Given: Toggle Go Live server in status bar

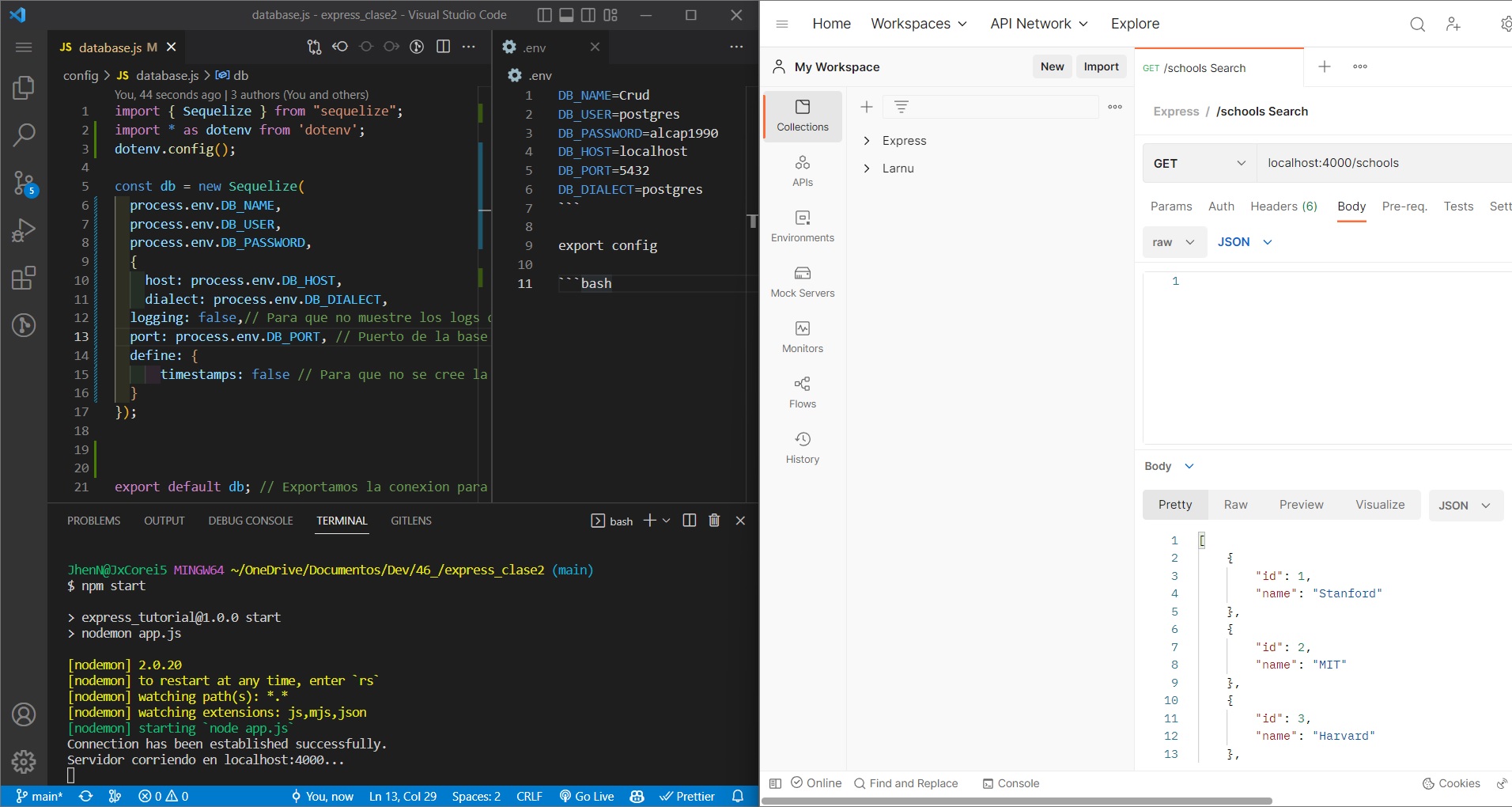Looking at the screenshot, I should (x=587, y=796).
